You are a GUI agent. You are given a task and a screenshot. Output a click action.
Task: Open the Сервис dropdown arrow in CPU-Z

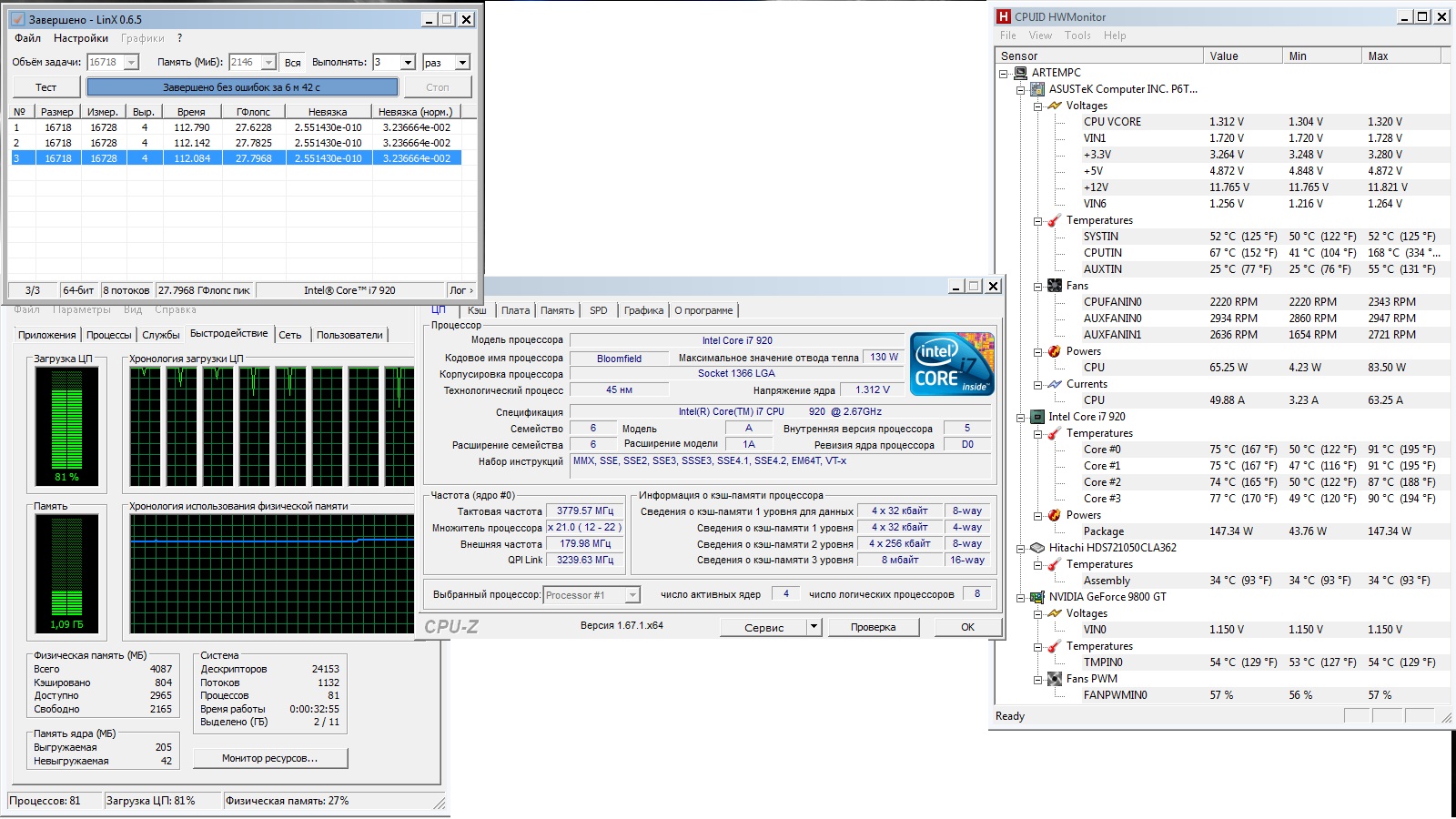814,627
